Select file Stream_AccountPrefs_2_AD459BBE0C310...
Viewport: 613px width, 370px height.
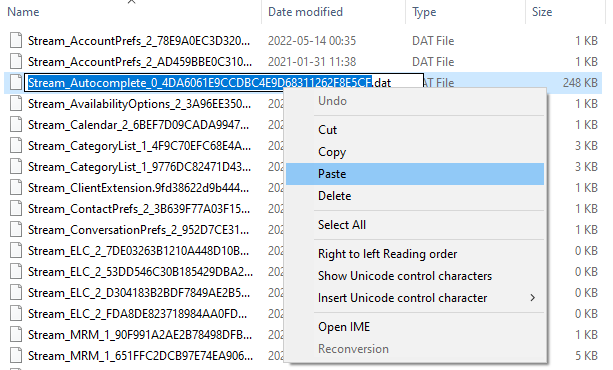tap(140, 62)
